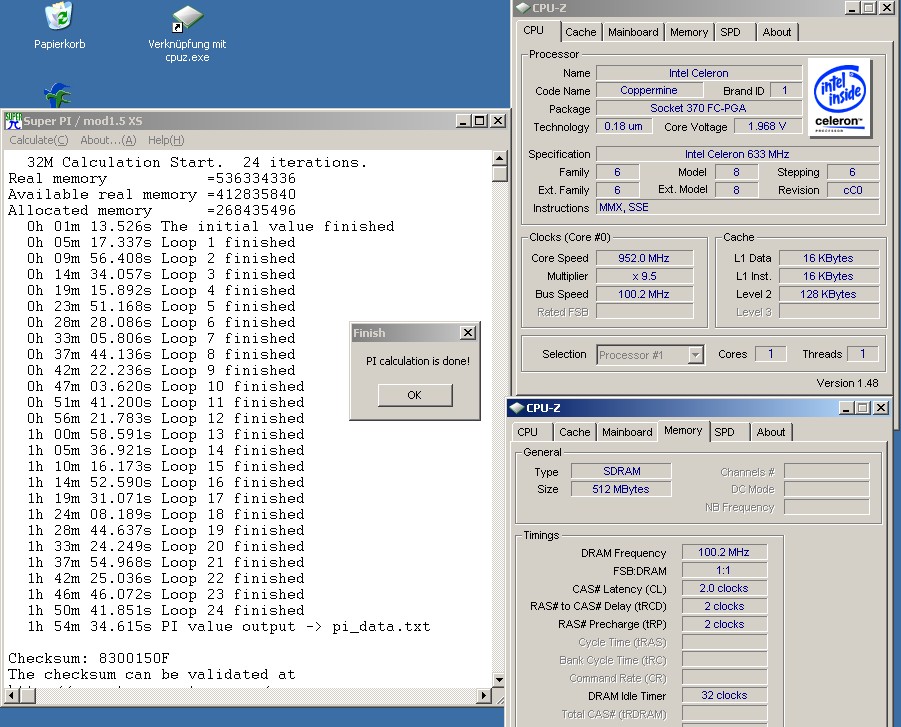The width and height of the screenshot is (901, 727).
Task: Switch to About tab in lower CPU-Z
Action: pos(771,432)
